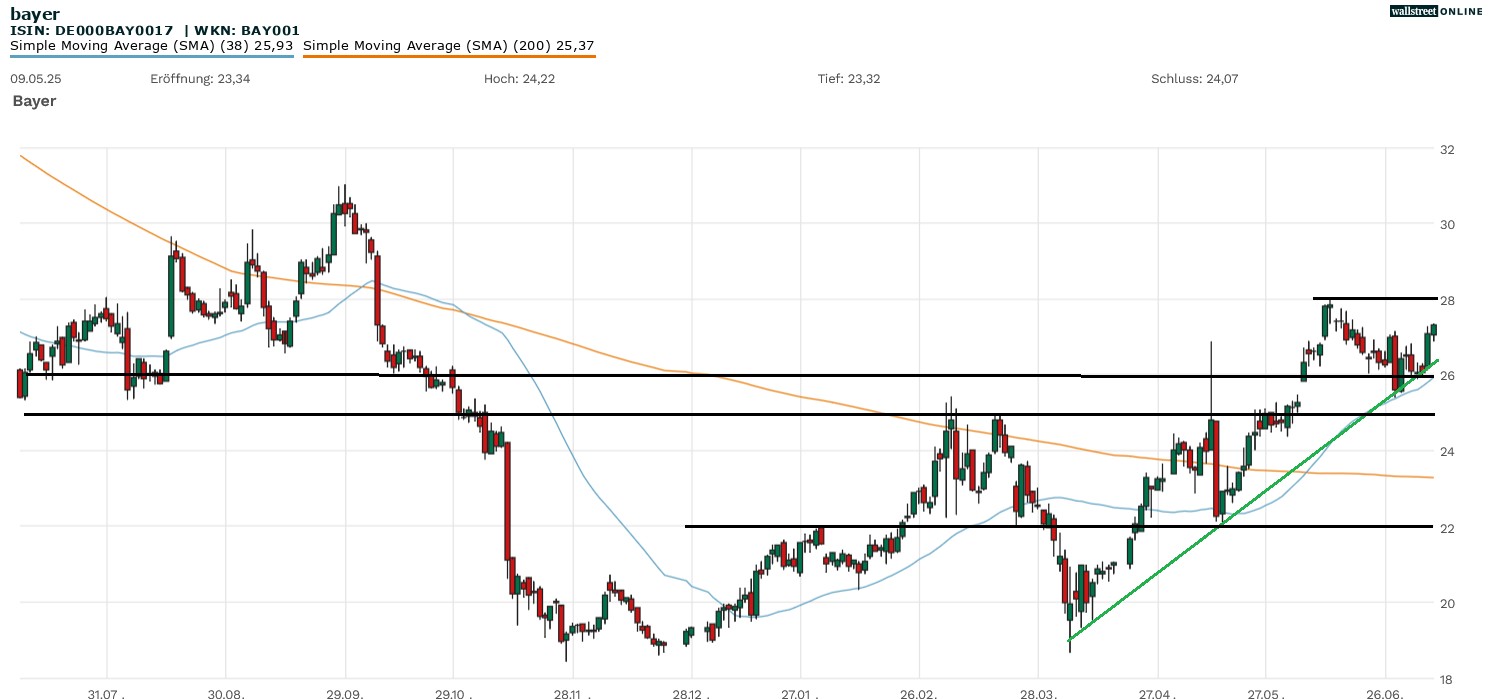Click the 32 price axis label
The height and width of the screenshot is (699, 1490).
tap(1446, 149)
